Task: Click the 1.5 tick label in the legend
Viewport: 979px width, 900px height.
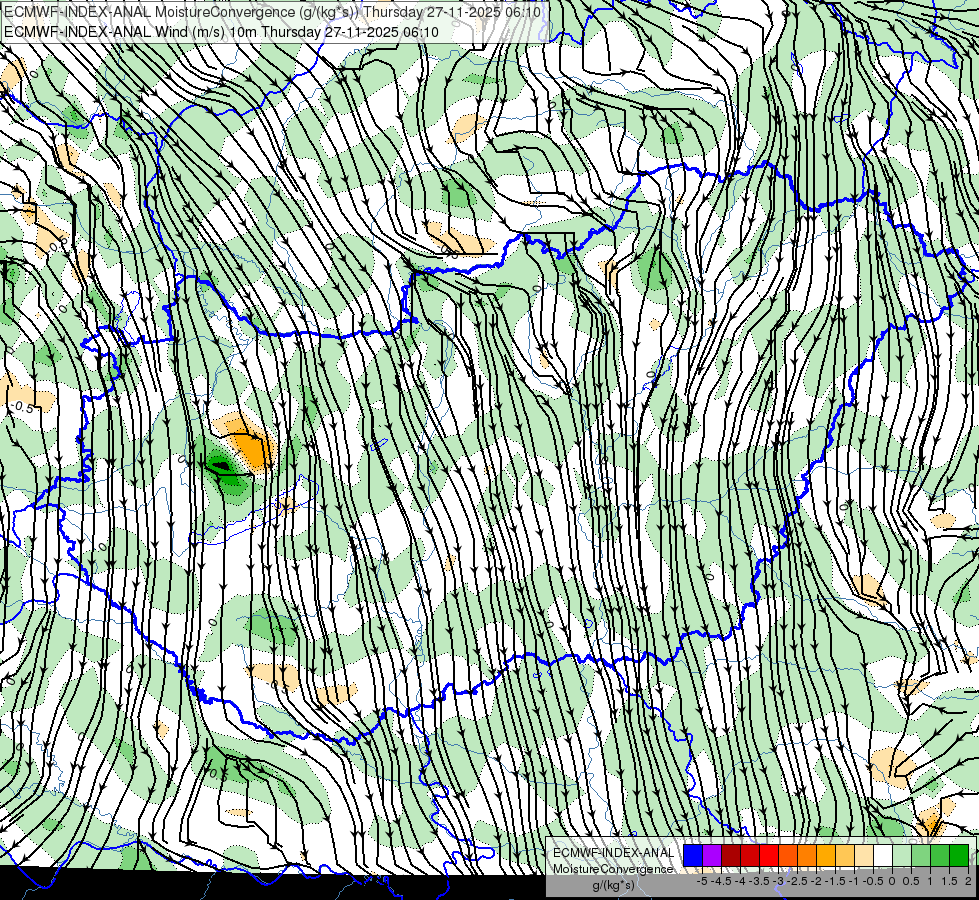Action: 949,881
